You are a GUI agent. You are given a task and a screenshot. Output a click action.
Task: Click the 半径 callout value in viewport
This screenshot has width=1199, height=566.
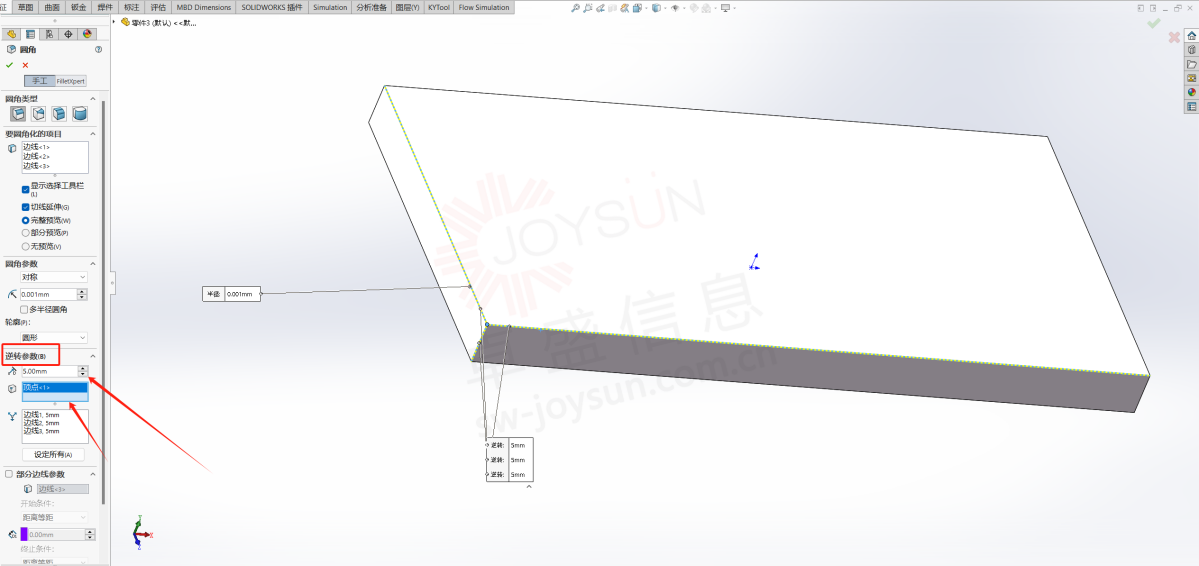[240, 294]
